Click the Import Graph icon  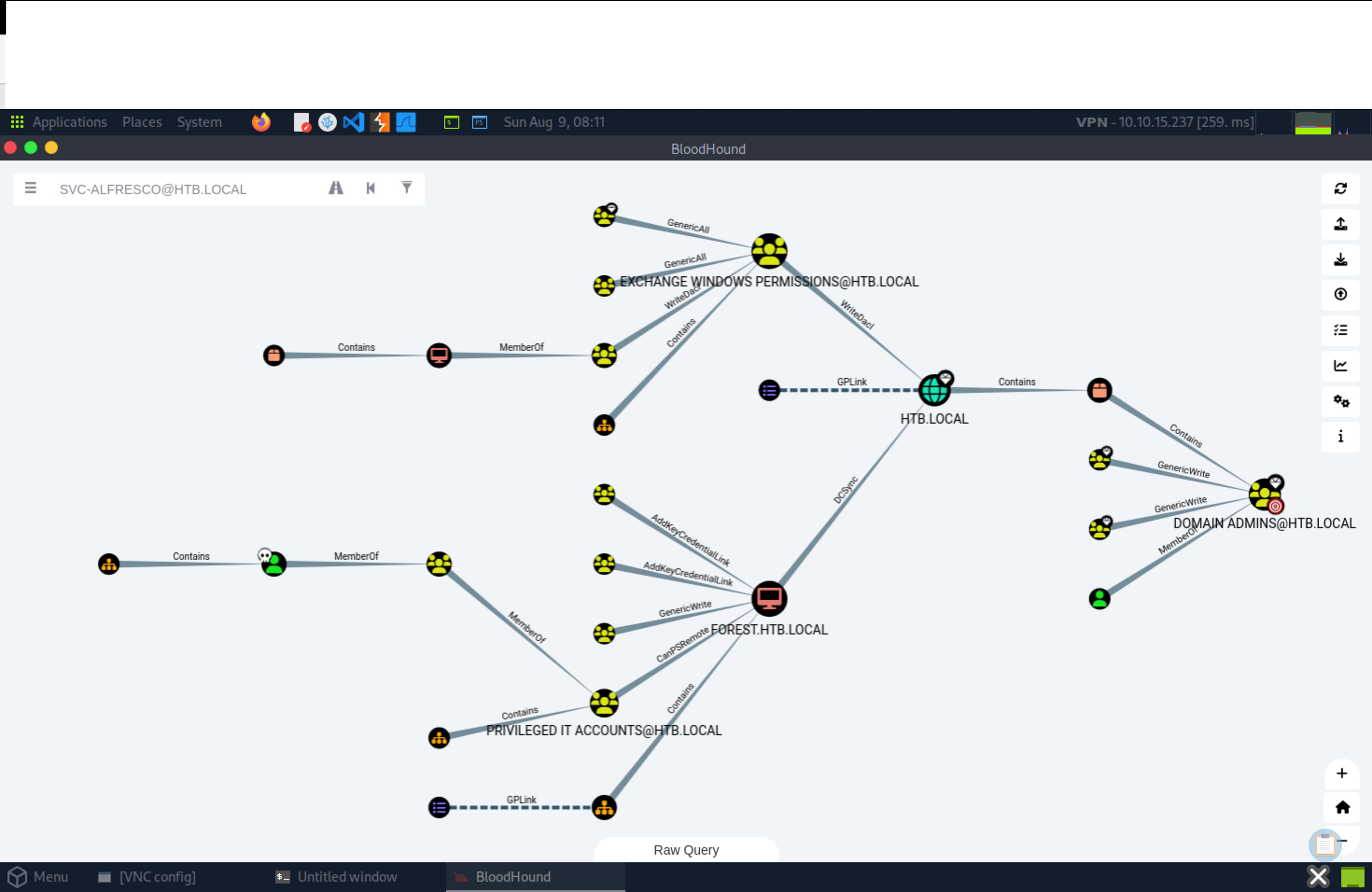[x=1340, y=260]
